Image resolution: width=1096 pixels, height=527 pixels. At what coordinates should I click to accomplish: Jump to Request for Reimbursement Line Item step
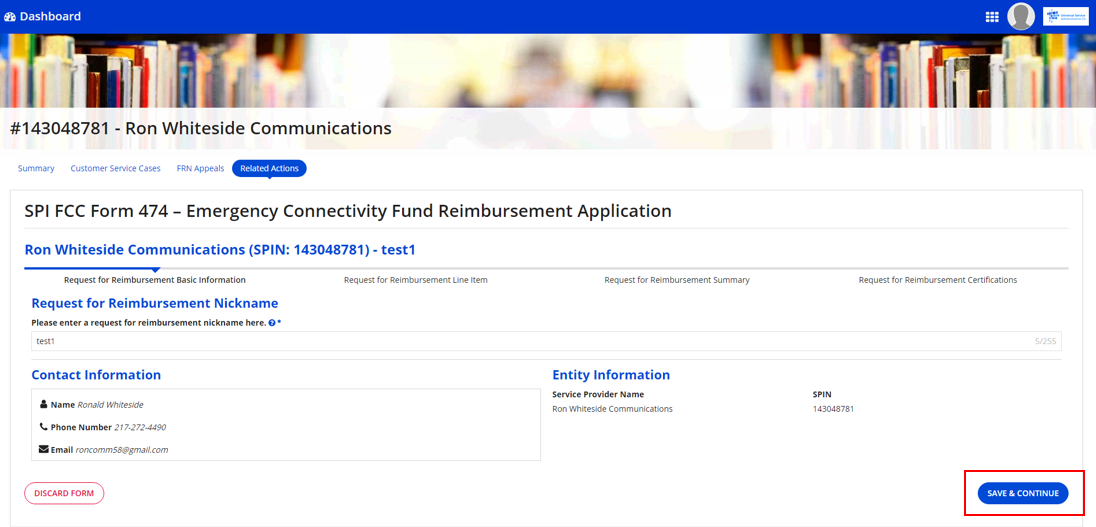pyautogui.click(x=416, y=280)
